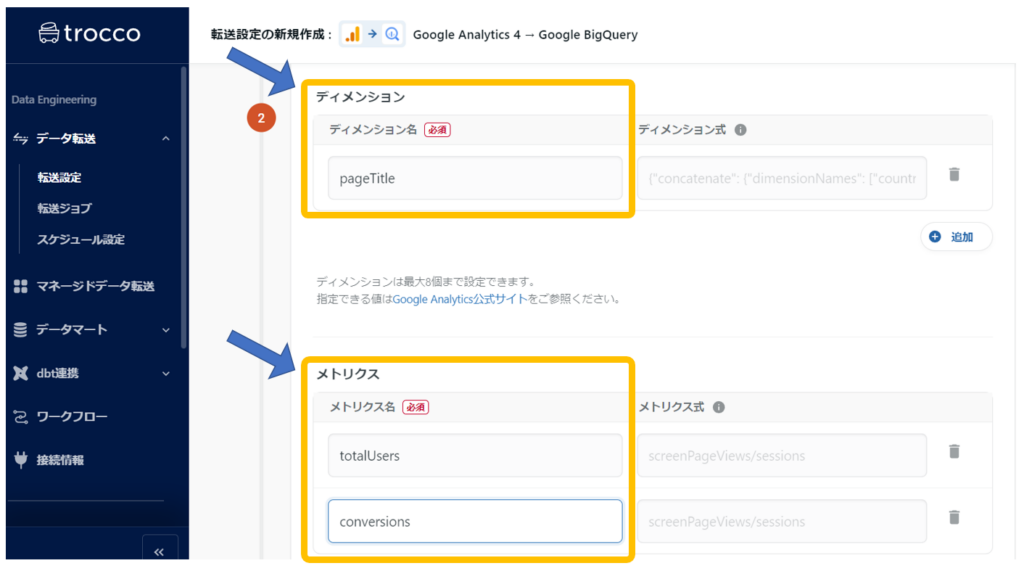Screen dimensions: 1024x571
Task: Click the Google Analytics 4 source icon
Action: 352,34
